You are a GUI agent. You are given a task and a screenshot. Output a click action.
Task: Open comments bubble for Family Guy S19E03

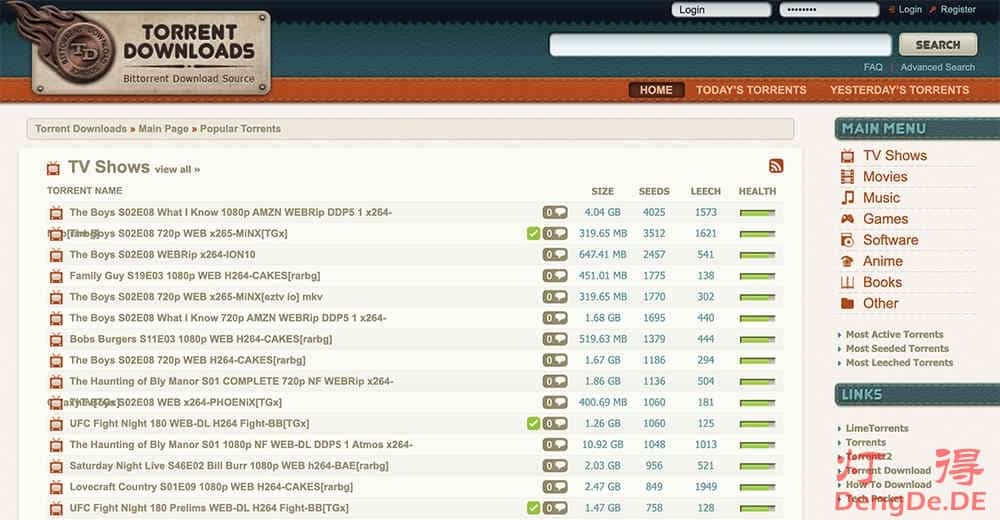[x=554, y=276]
